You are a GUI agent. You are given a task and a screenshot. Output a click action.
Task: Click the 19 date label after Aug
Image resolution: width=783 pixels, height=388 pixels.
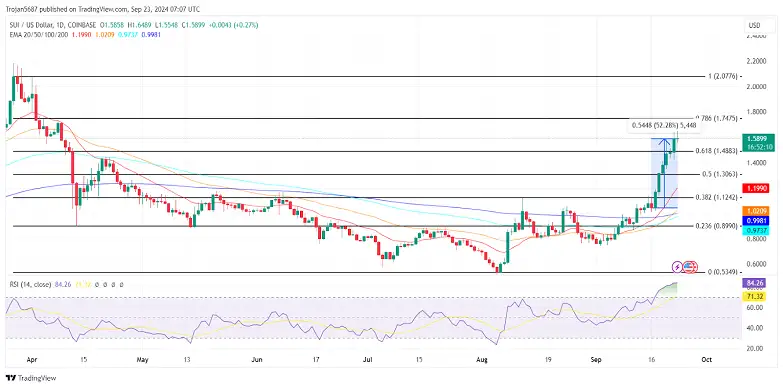pos(548,360)
